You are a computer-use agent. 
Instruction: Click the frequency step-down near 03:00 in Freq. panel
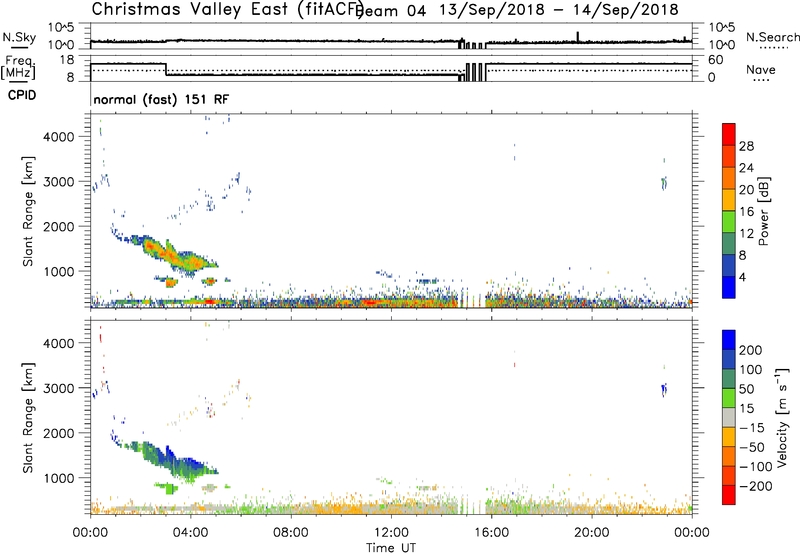[x=166, y=69]
